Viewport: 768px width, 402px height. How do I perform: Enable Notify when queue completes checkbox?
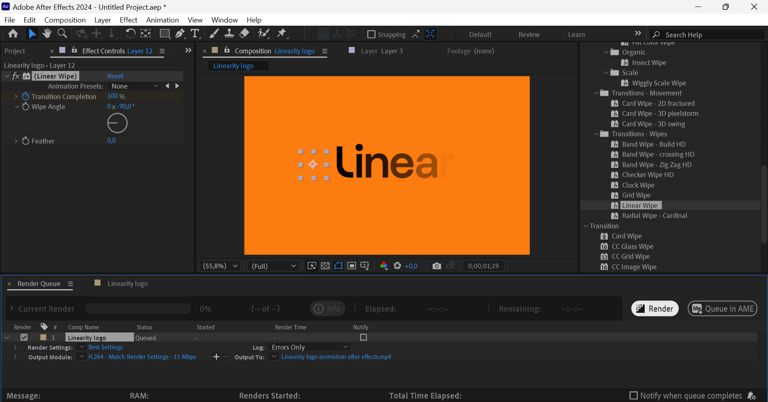coord(633,395)
